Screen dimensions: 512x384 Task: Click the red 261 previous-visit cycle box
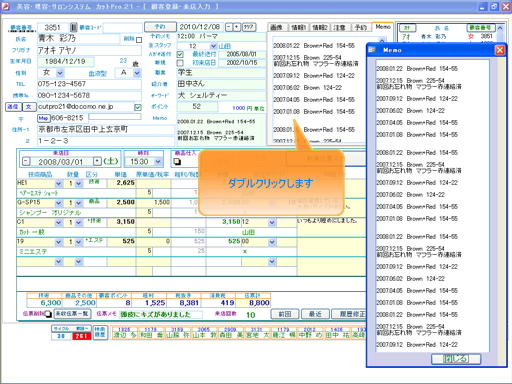[81, 336]
